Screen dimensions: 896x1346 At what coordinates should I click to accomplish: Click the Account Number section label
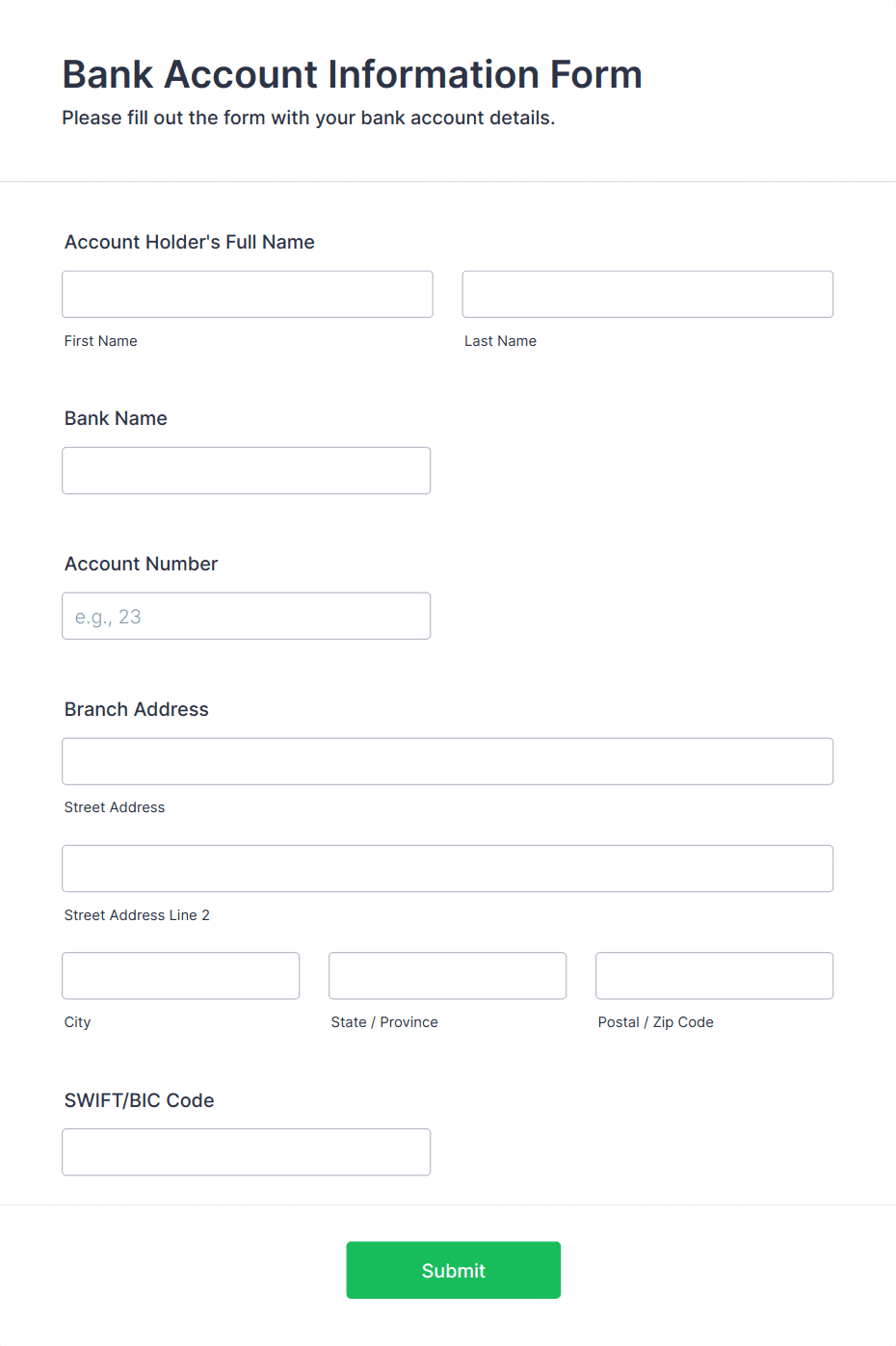pos(141,564)
